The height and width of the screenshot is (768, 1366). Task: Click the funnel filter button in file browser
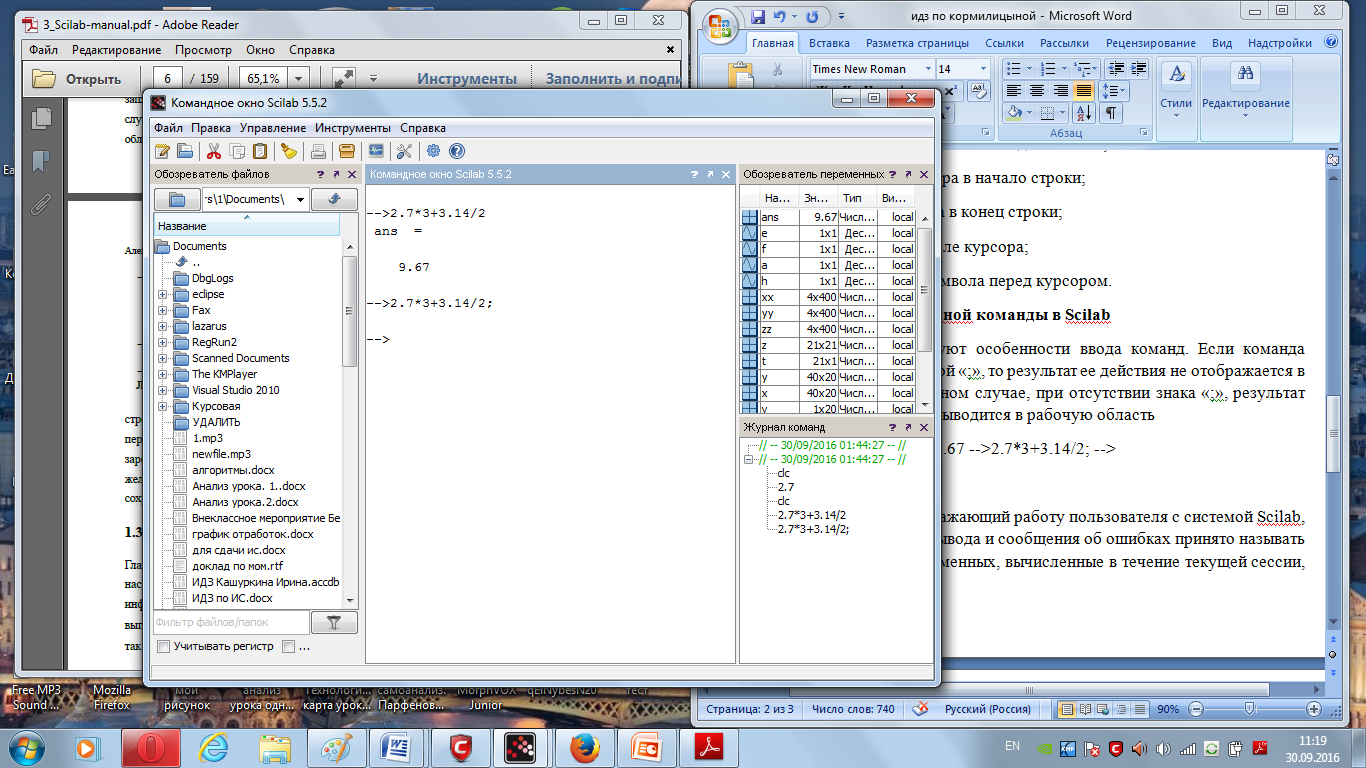(334, 623)
